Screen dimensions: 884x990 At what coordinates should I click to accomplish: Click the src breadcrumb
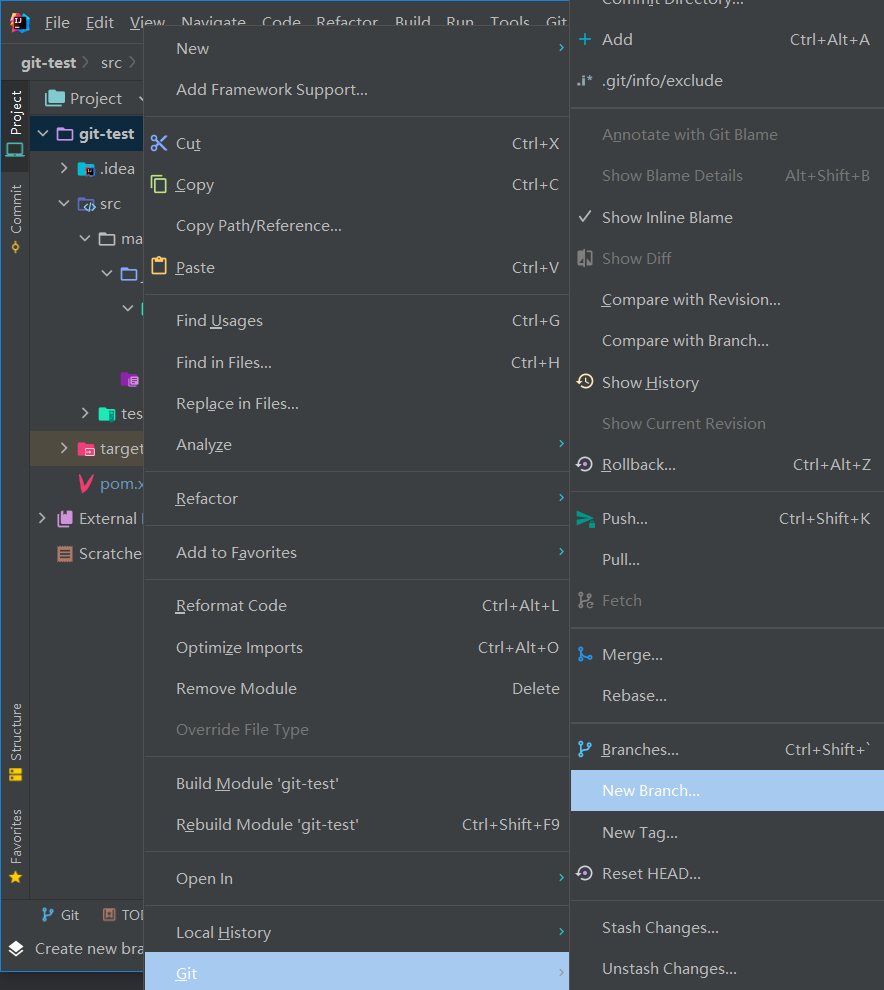pyautogui.click(x=111, y=63)
